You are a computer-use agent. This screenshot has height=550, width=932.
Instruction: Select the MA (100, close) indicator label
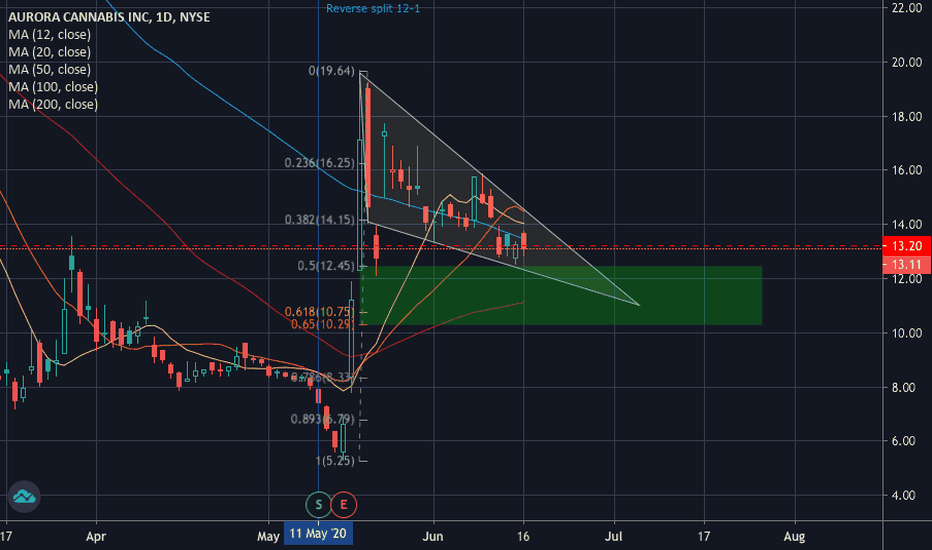click(x=53, y=87)
